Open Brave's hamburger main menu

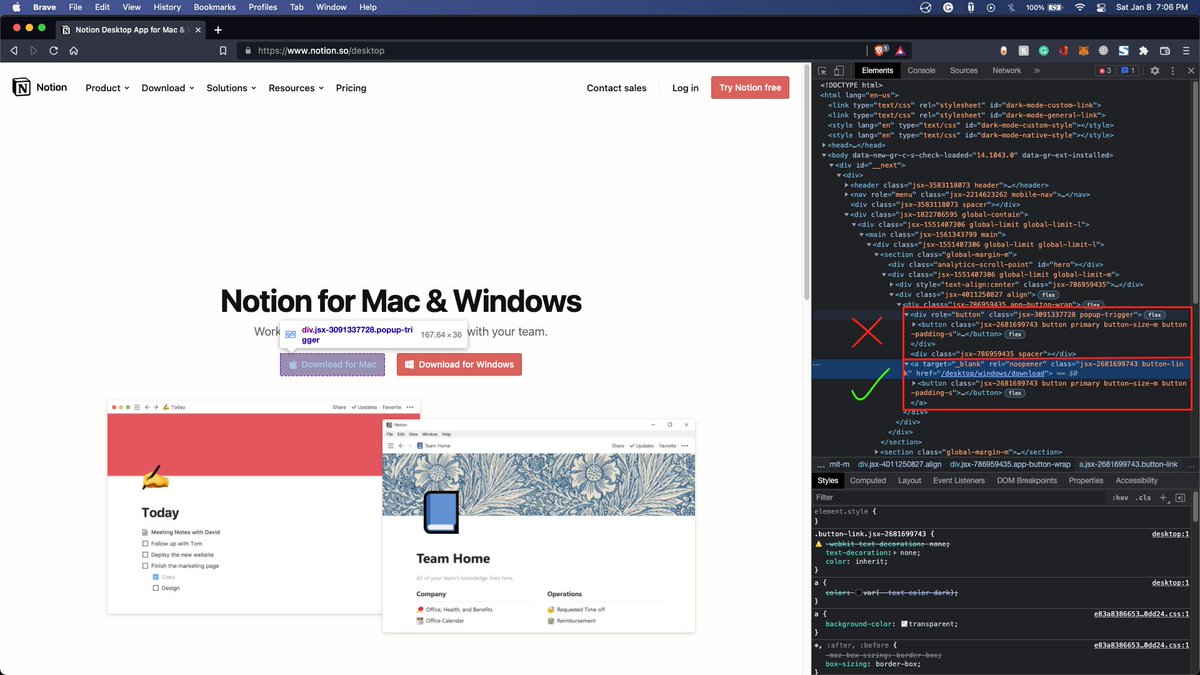[1187, 51]
